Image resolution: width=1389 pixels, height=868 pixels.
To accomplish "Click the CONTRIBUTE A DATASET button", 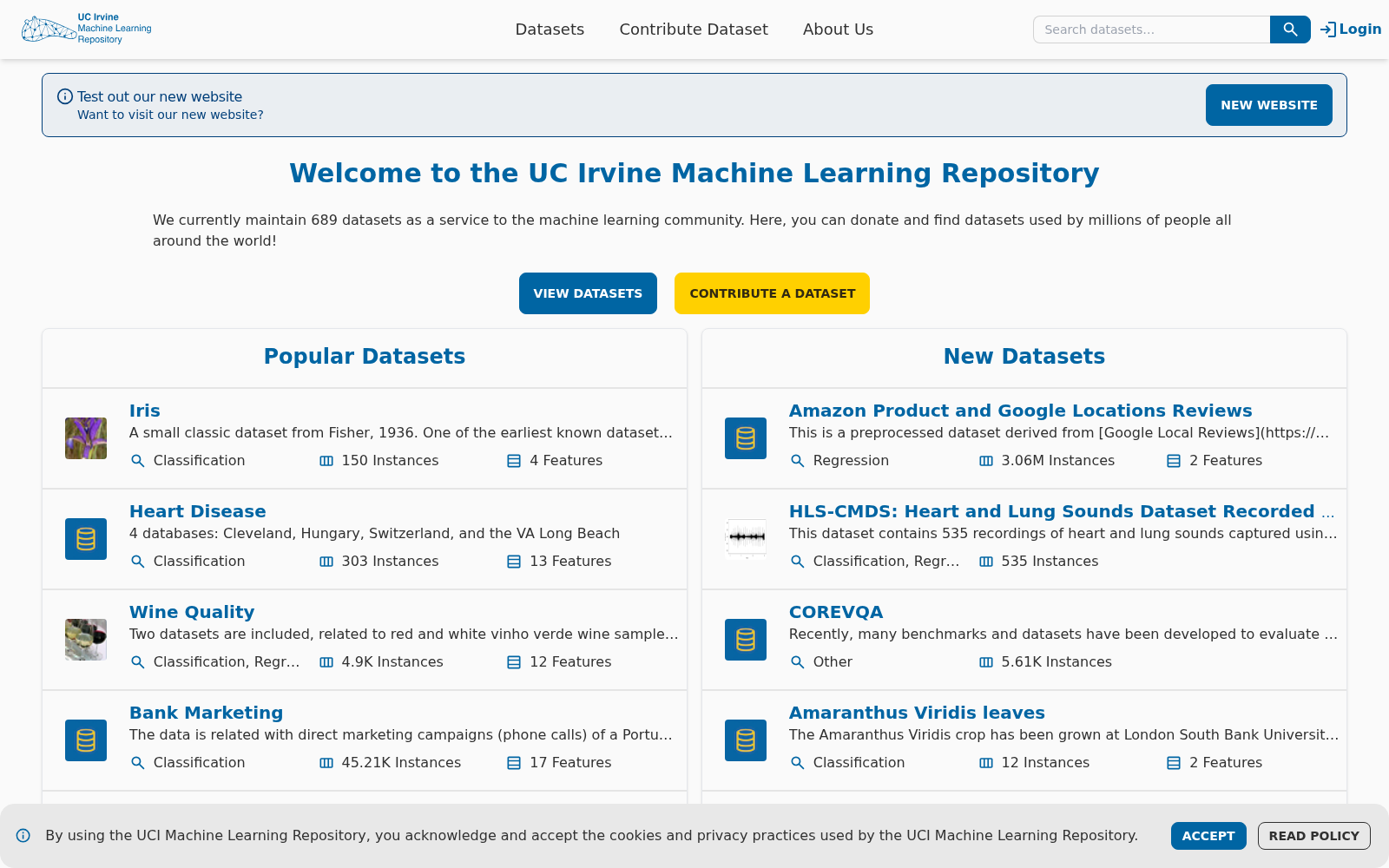I will (x=772, y=293).
